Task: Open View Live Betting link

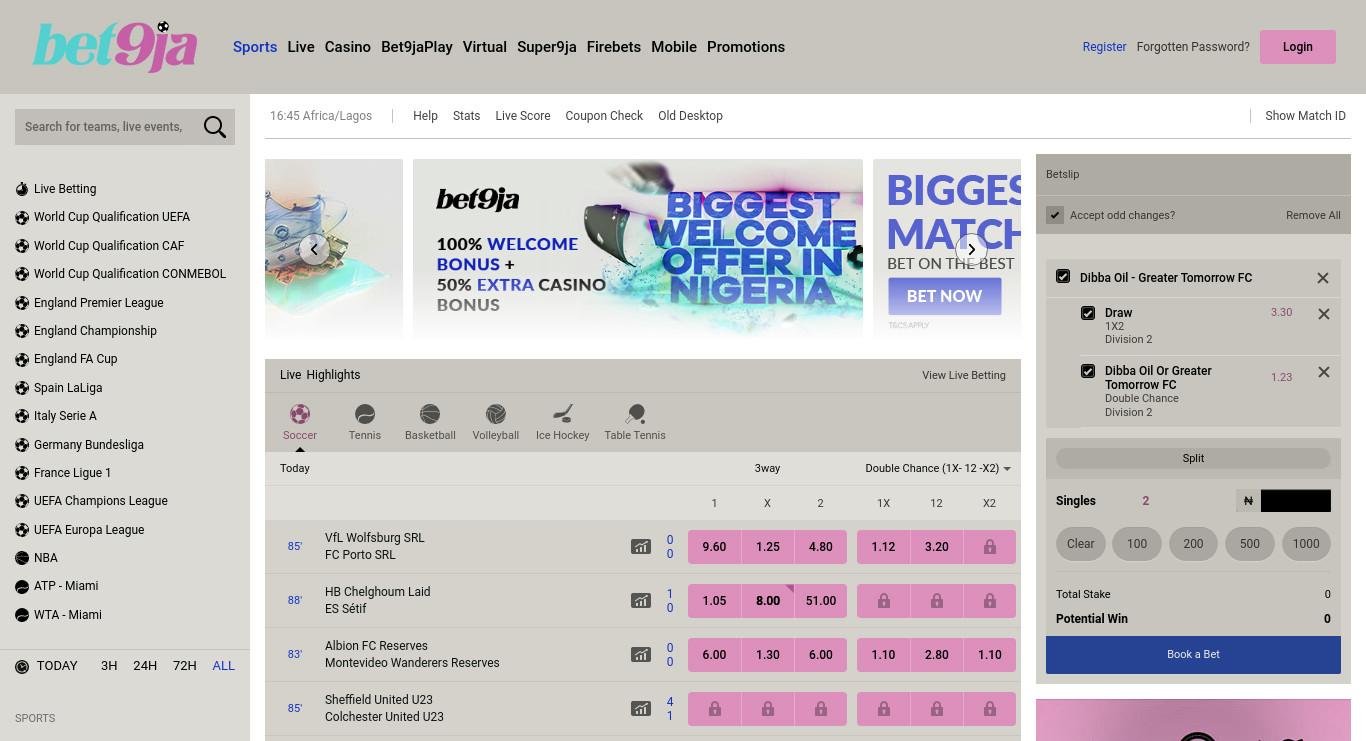Action: coord(964,375)
